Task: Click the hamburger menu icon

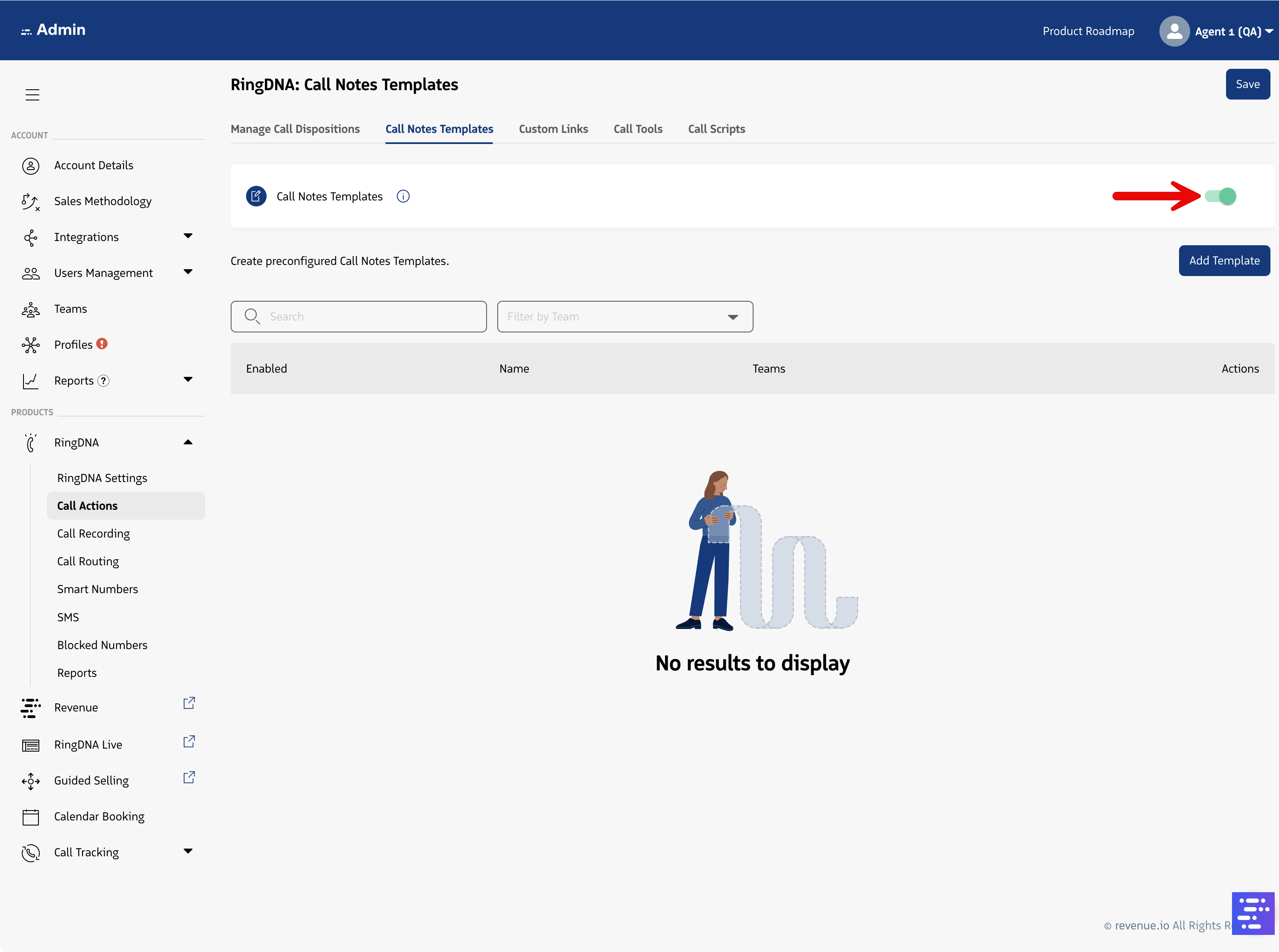Action: tap(32, 95)
